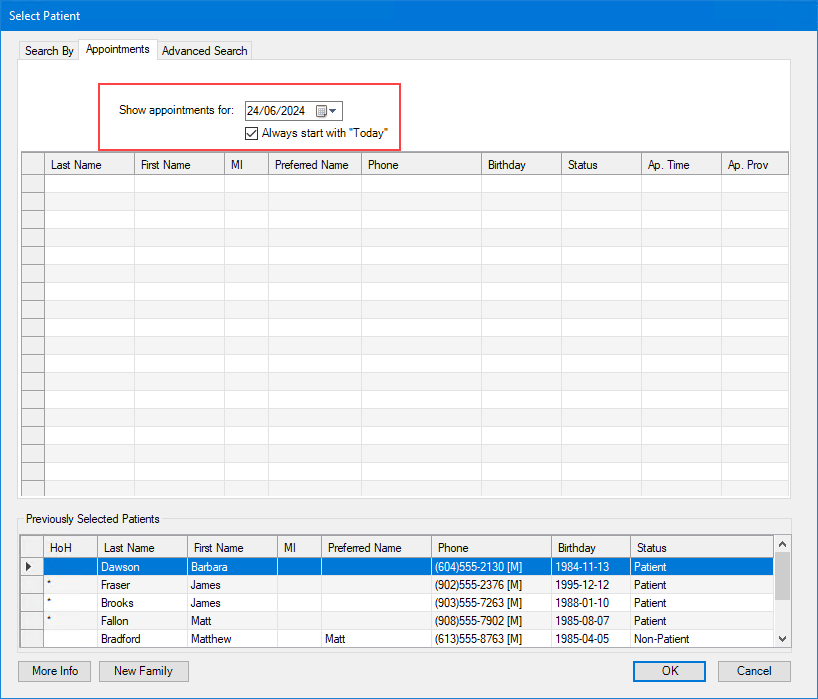The height and width of the screenshot is (699, 818).
Task: Click the OK button
Action: [669, 671]
